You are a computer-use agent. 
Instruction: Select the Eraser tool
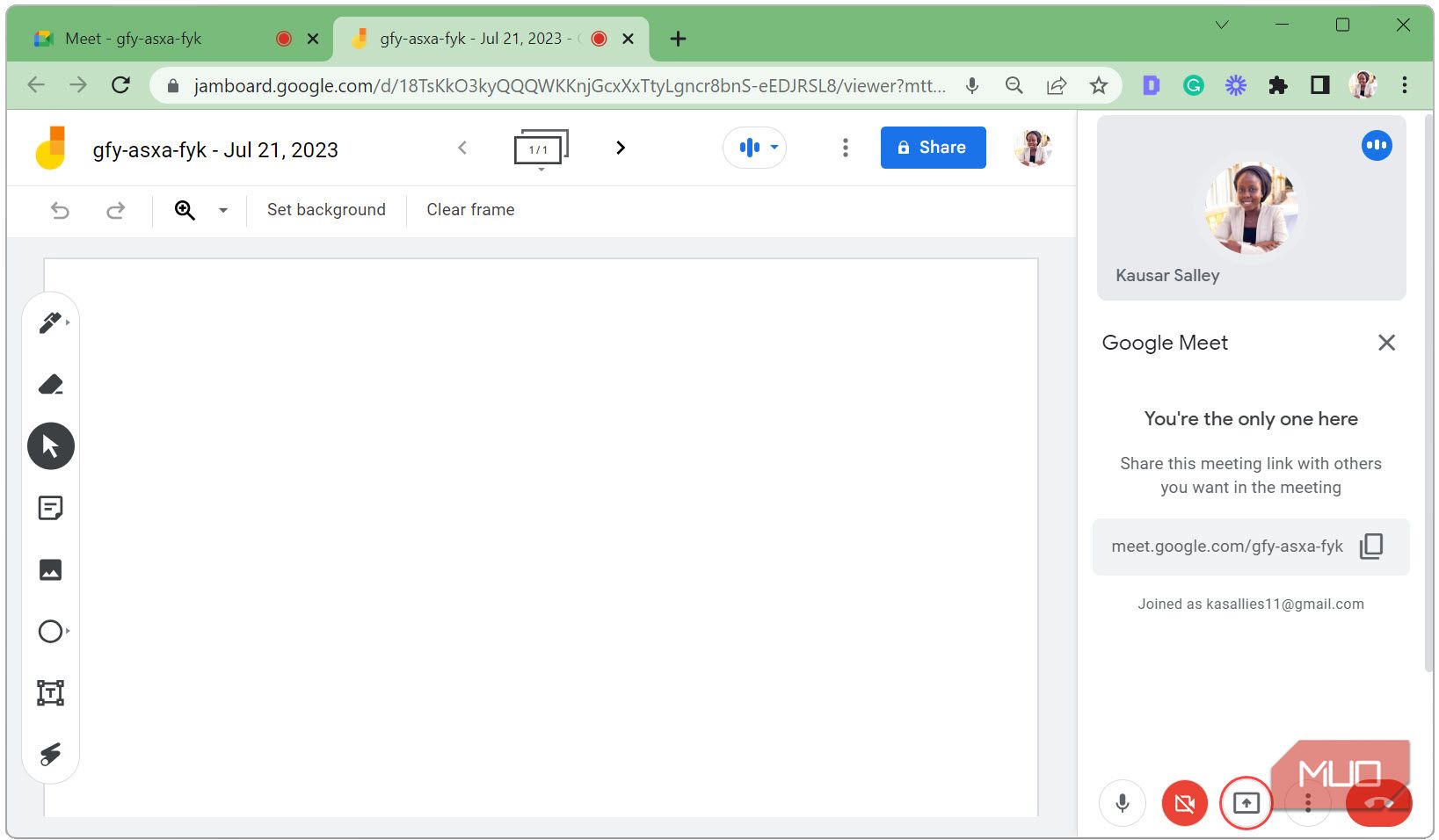point(50,384)
